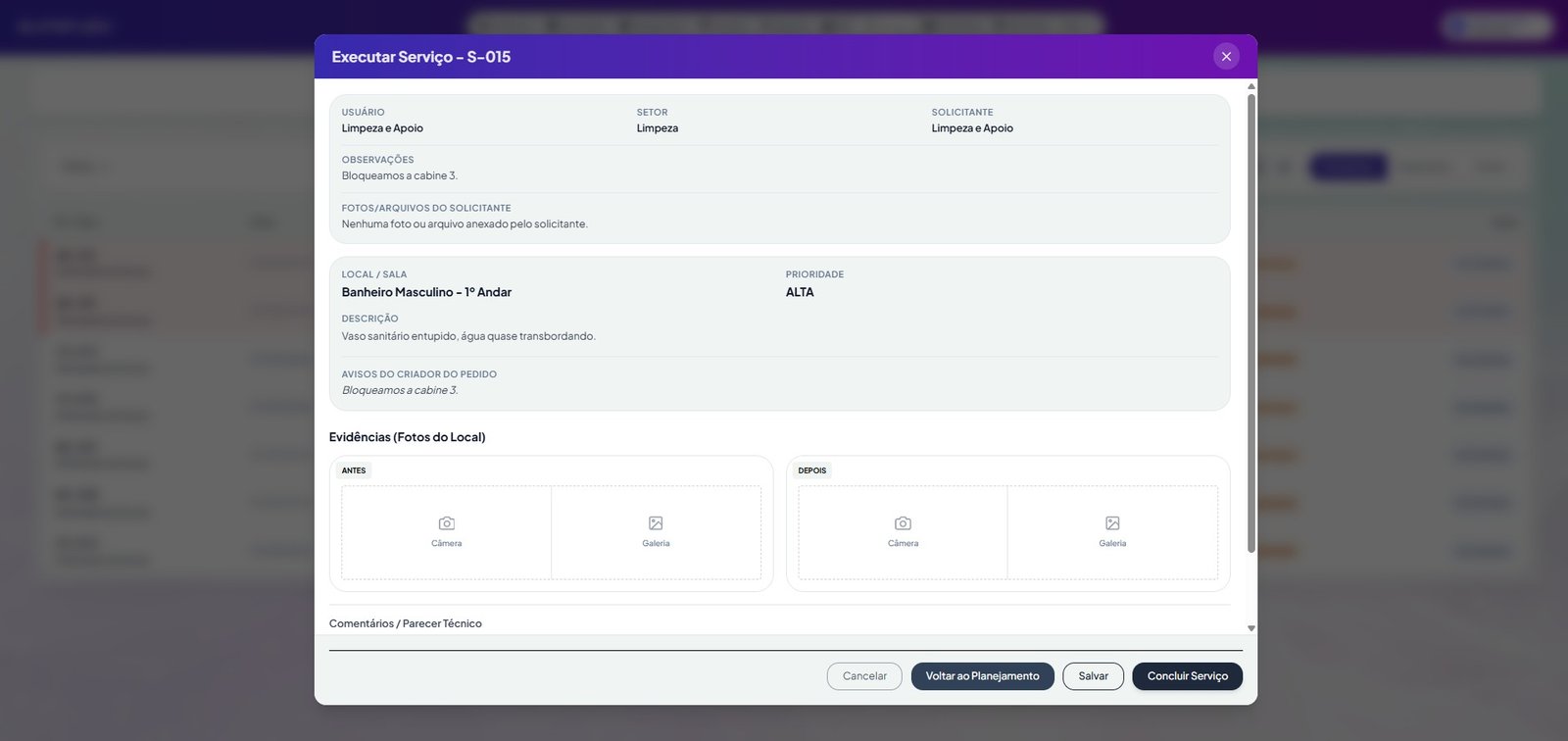Open the camera for the Antes photo

pos(447,532)
